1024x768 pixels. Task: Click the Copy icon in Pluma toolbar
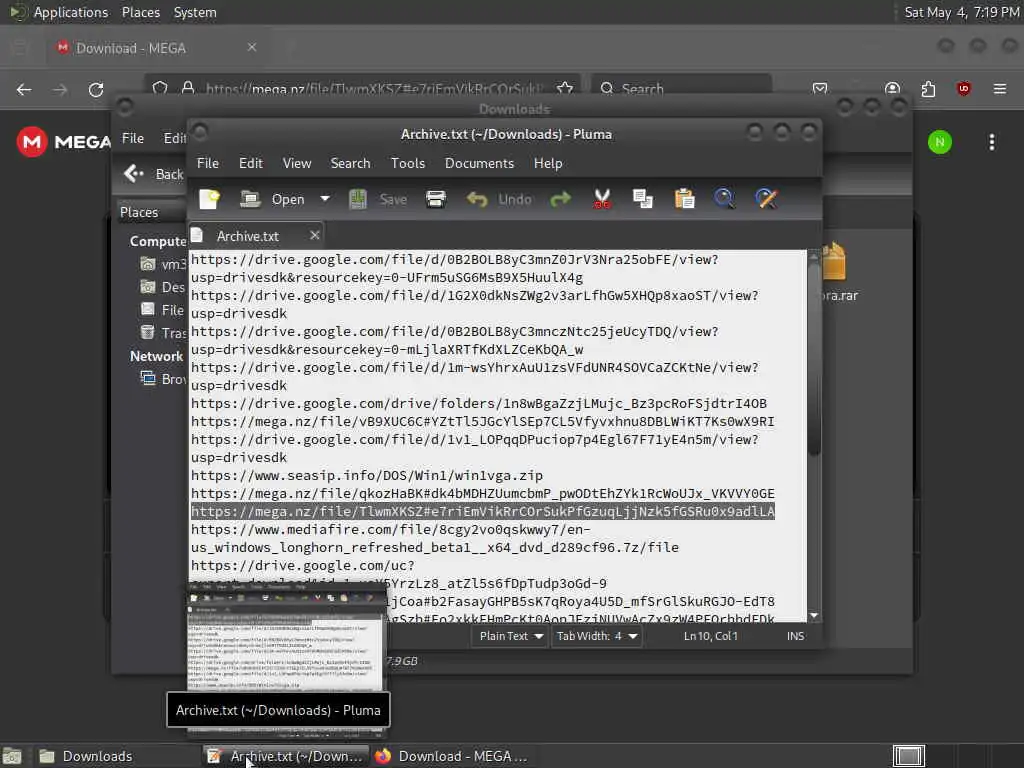643,199
